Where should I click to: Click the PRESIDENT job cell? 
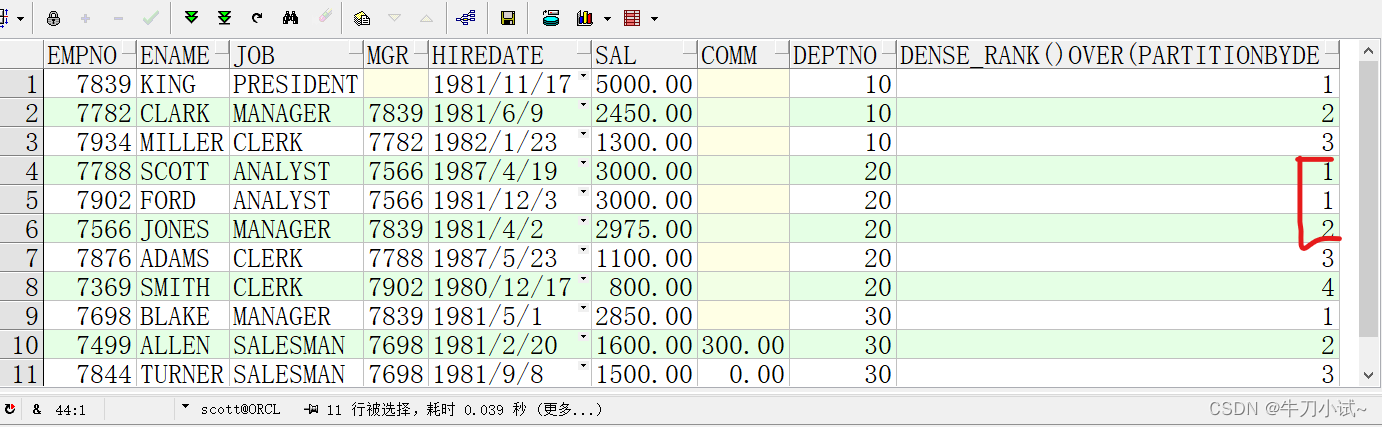[x=296, y=85]
